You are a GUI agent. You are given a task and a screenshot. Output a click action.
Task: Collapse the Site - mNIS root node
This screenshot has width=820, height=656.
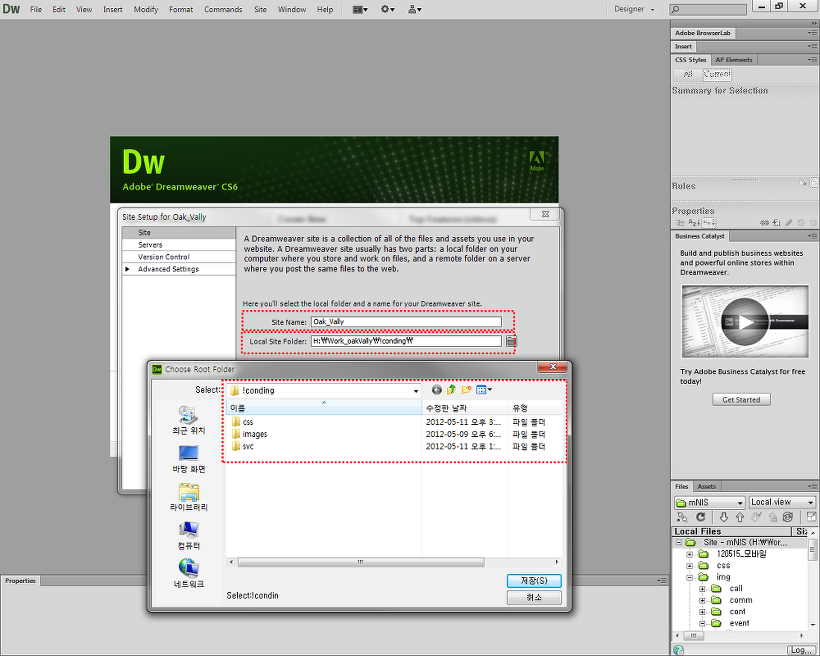pyautogui.click(x=678, y=542)
